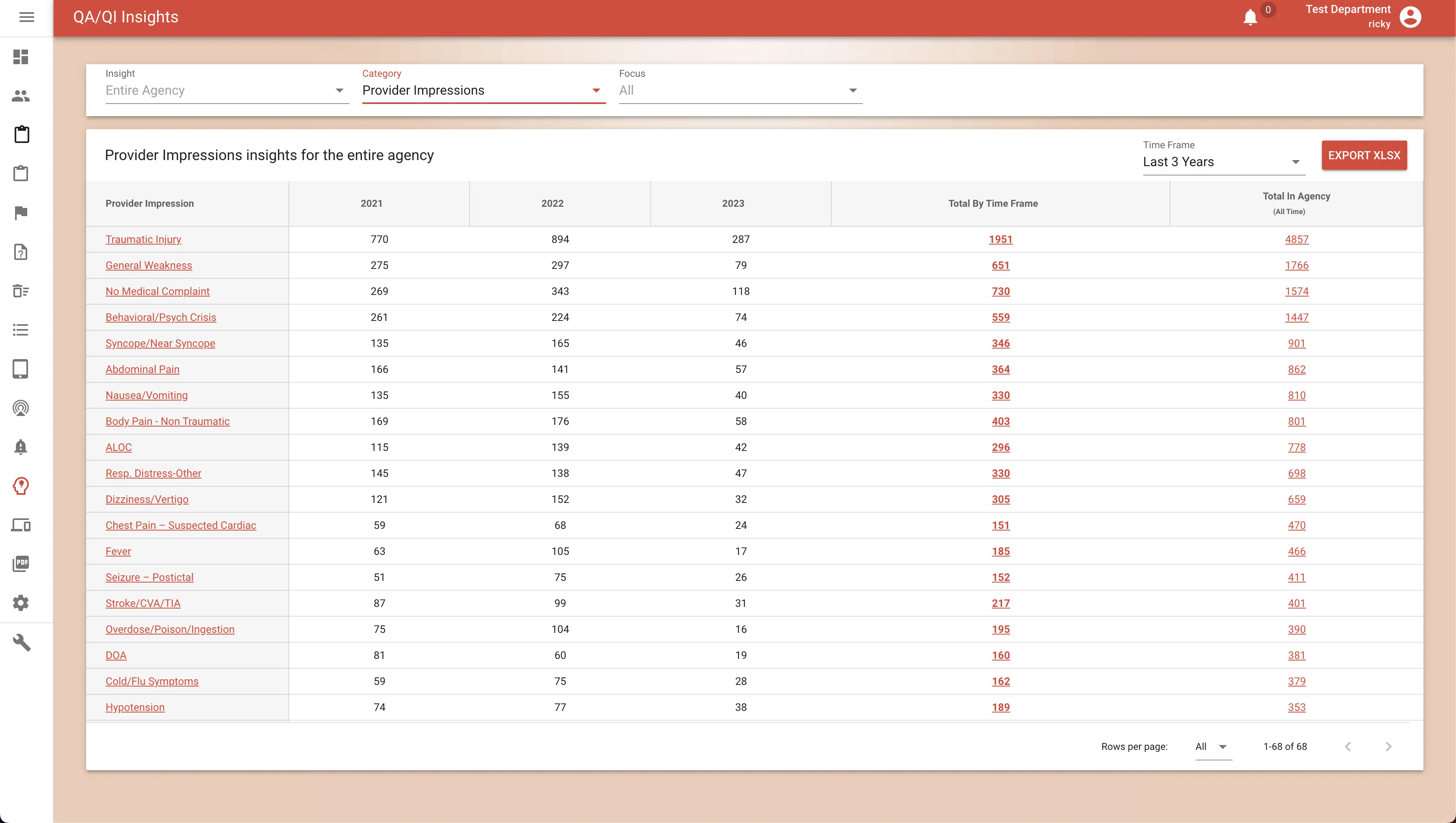Open the Time Frame Last 3 Years dropdown
Image resolution: width=1456 pixels, height=823 pixels.
click(x=1224, y=162)
